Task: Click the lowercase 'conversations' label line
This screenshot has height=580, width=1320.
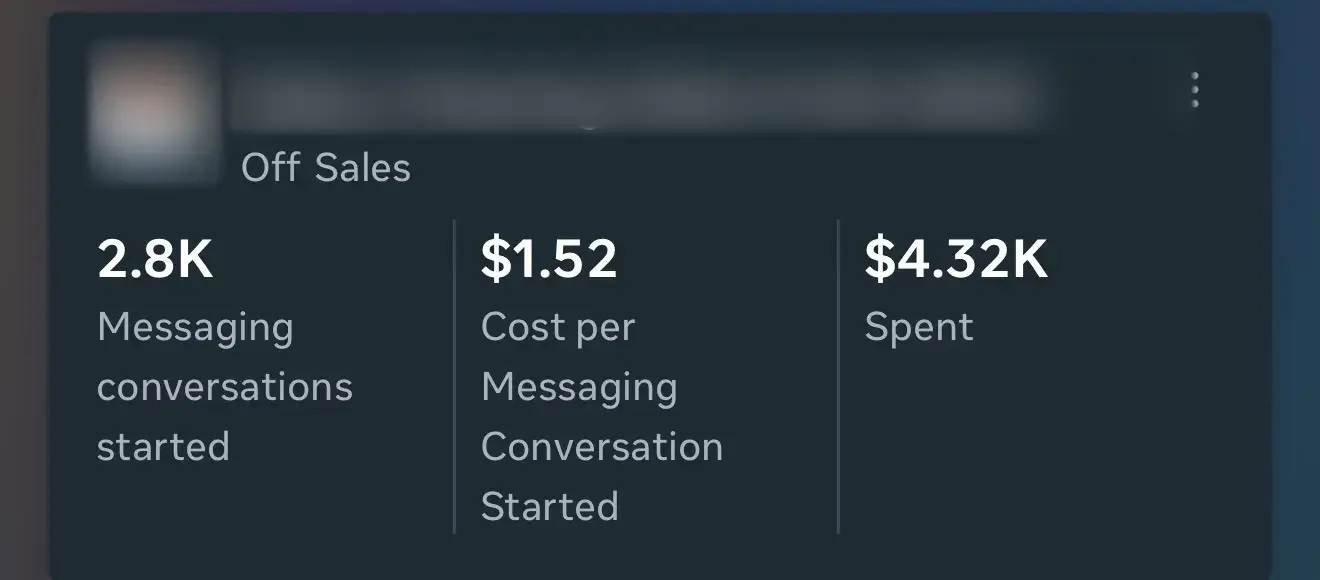Action: click(225, 387)
